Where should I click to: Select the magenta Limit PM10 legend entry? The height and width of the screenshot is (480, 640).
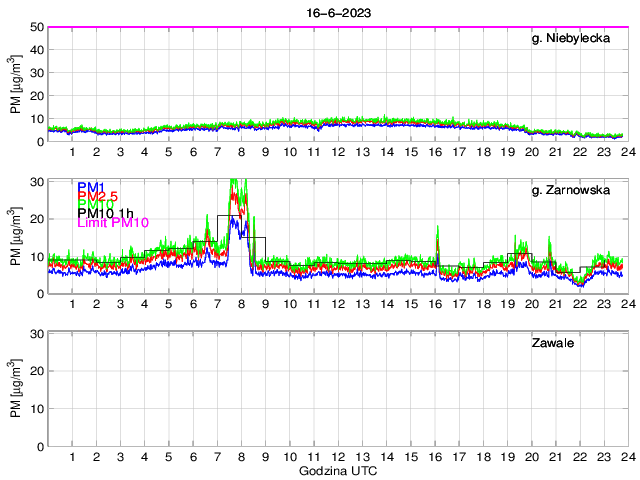[112, 224]
